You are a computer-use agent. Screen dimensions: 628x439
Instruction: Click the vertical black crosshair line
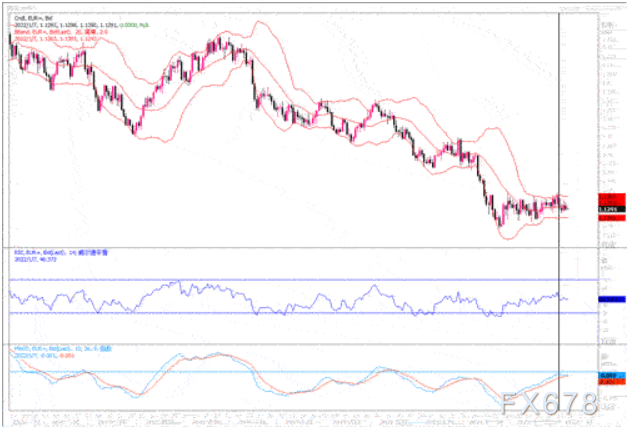pyautogui.click(x=558, y=150)
